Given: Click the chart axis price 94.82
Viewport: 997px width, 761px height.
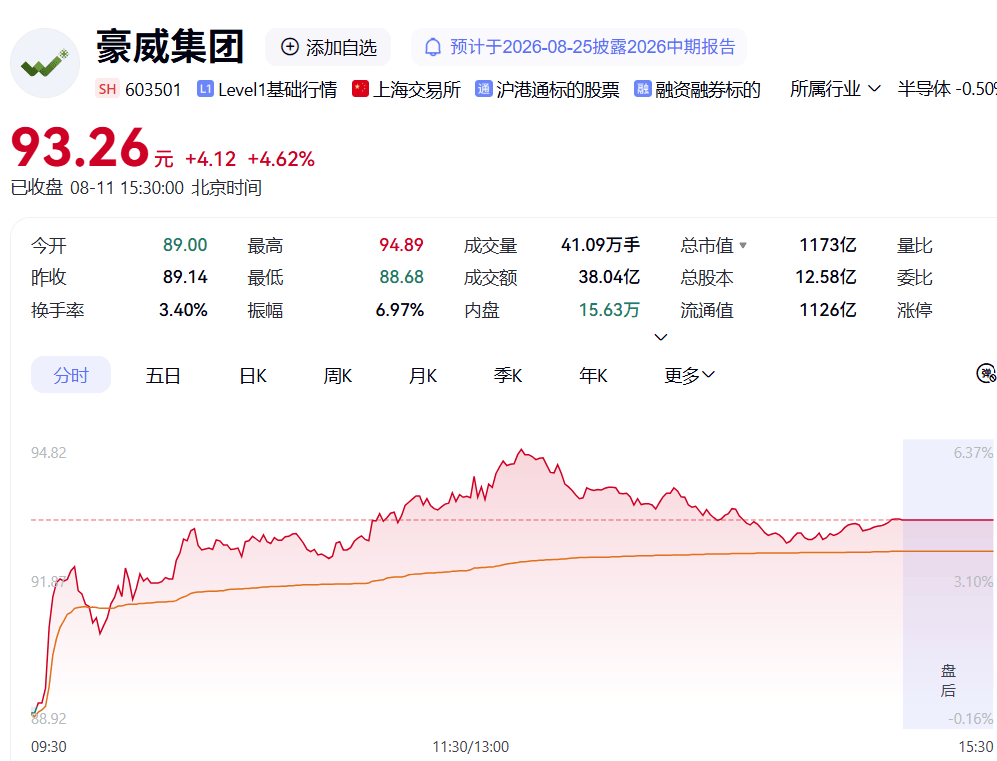Looking at the screenshot, I should pos(48,453).
